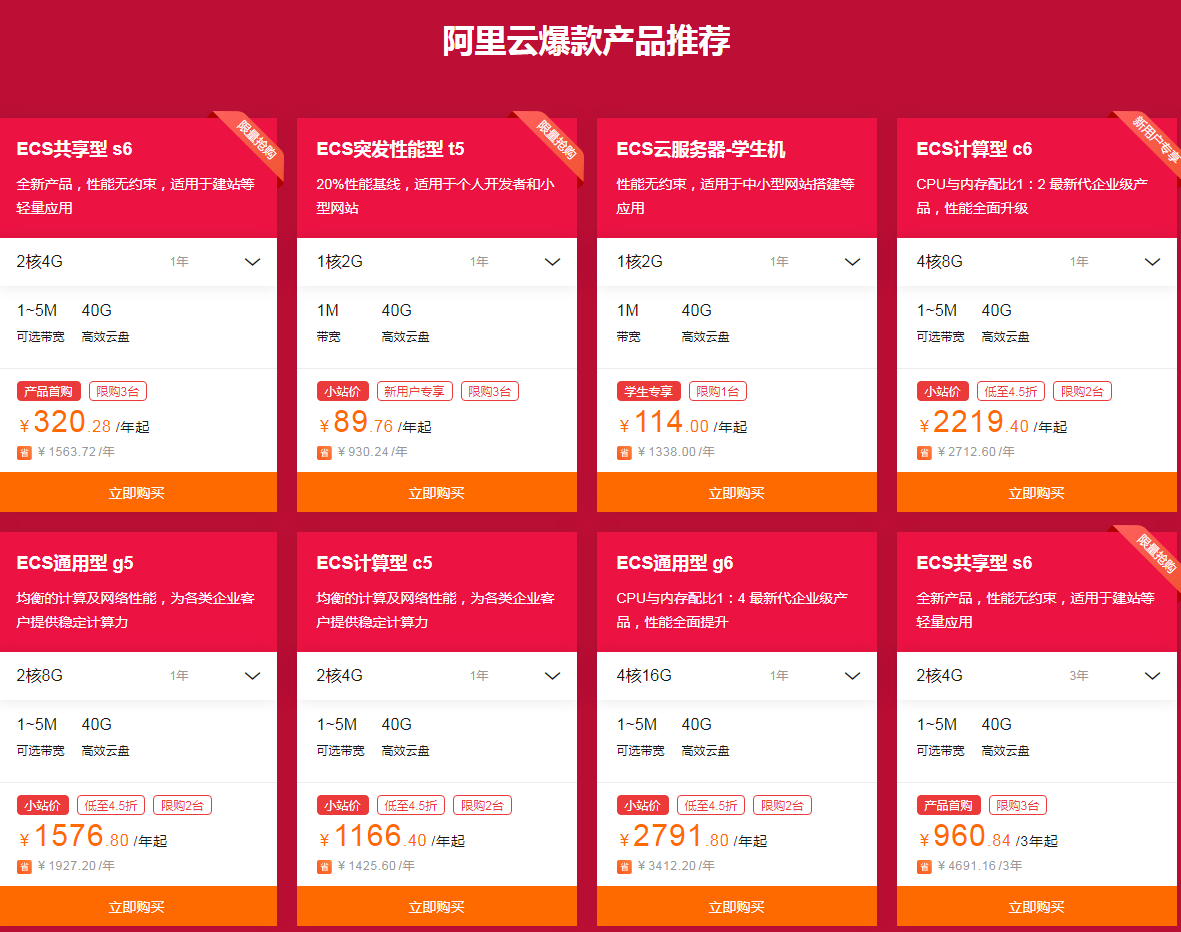Click the 省 savings icon beside ¥1425.60/年

click(324, 866)
